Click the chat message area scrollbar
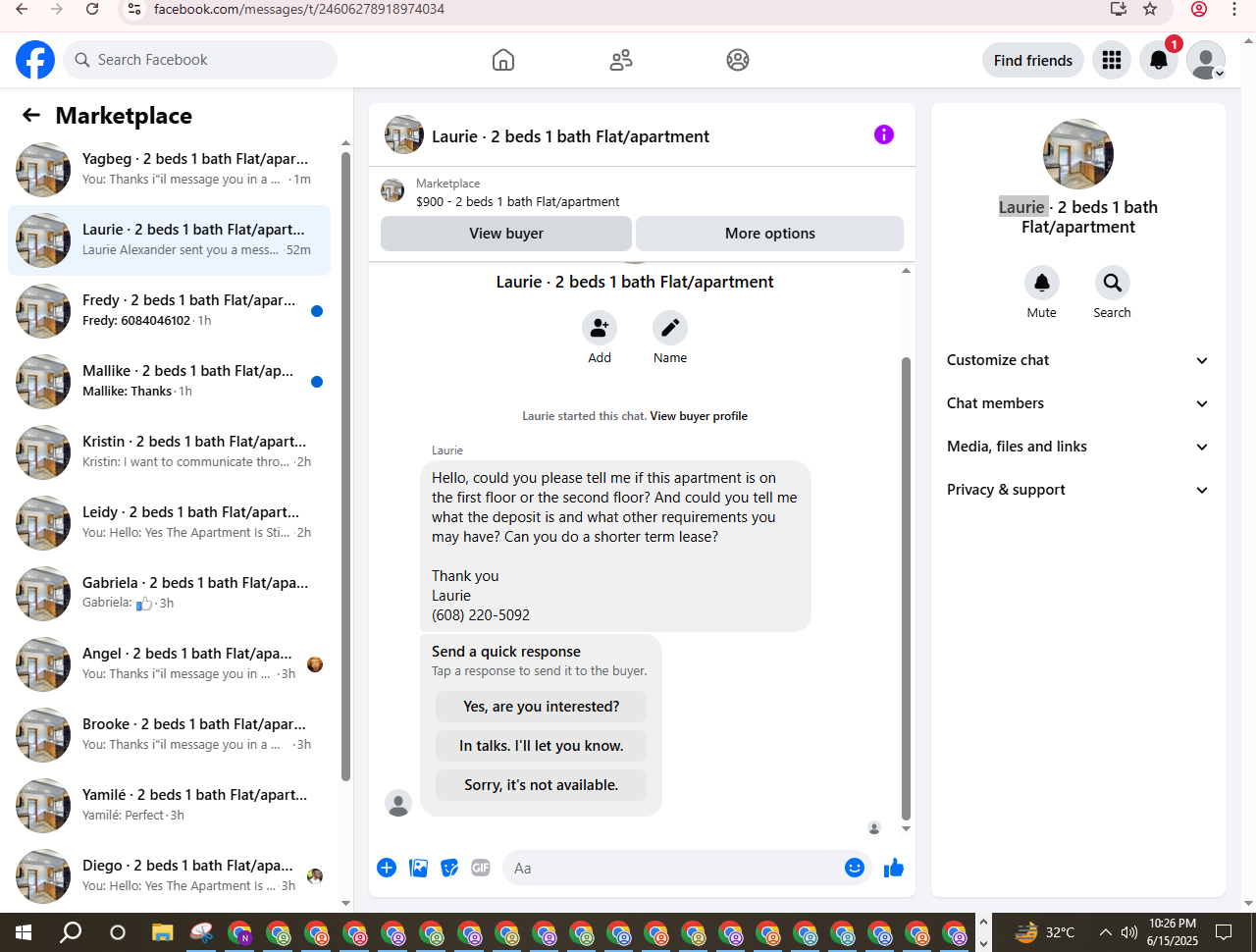 906,589
